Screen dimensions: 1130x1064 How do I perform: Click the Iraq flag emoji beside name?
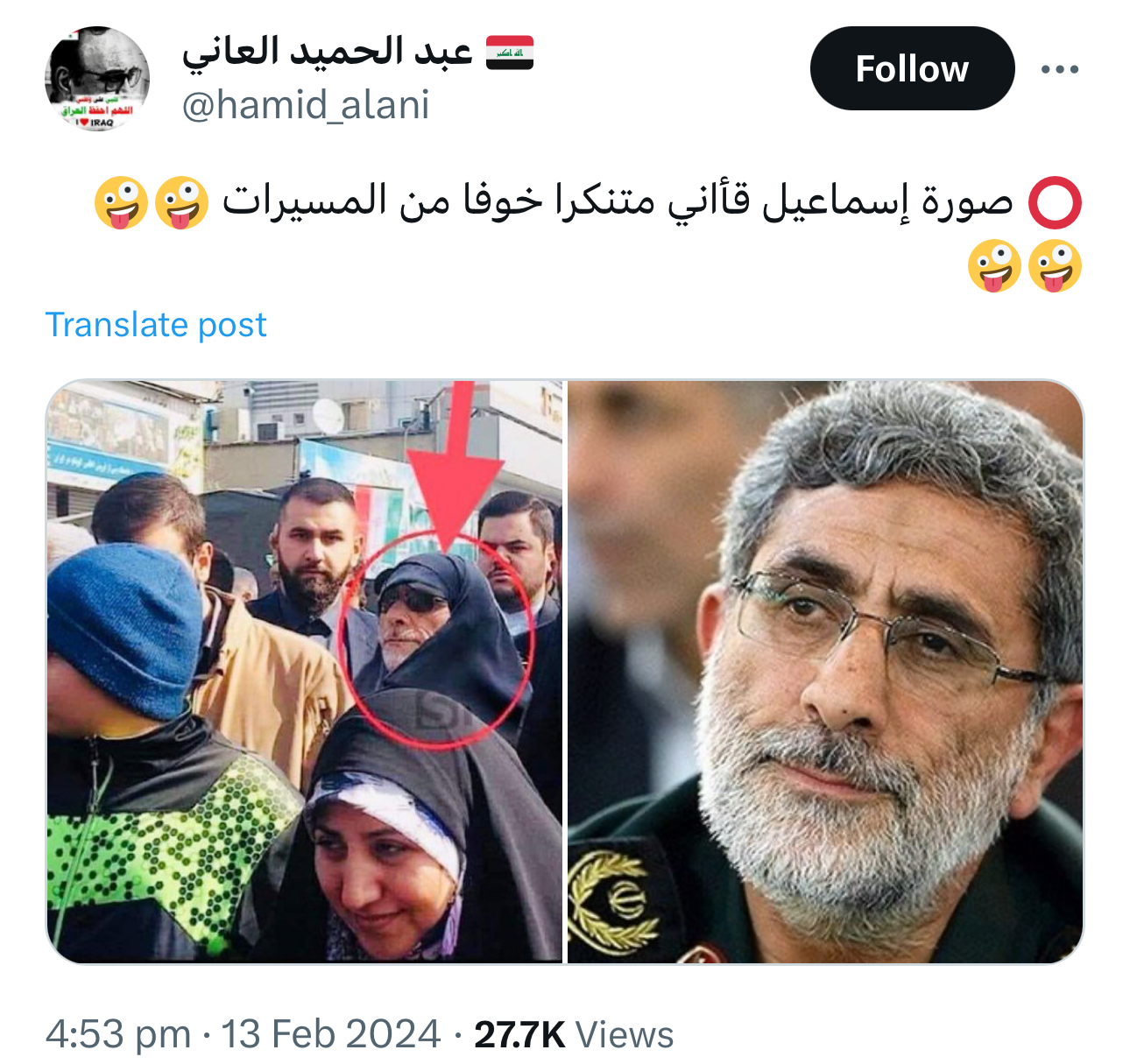click(510, 53)
